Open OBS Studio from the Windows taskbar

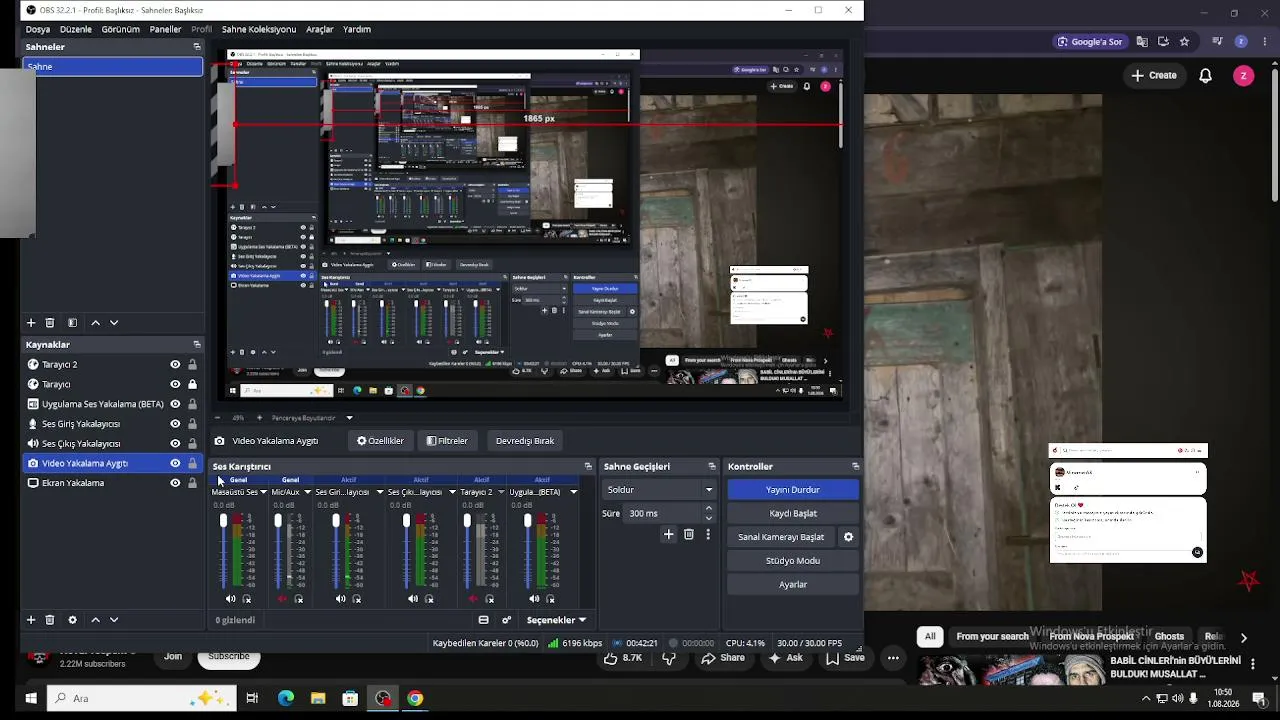tap(383, 698)
